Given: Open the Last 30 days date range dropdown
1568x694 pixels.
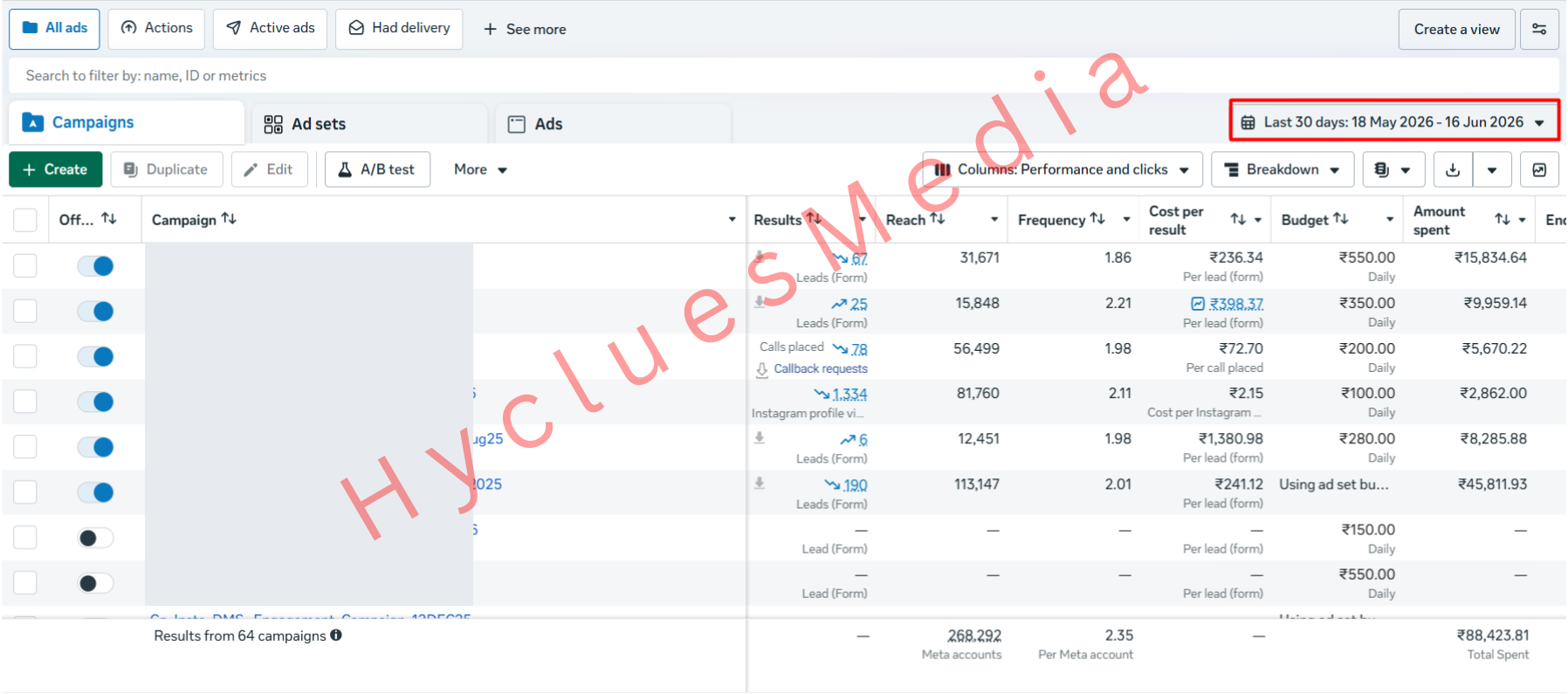Looking at the screenshot, I should coord(1394,121).
